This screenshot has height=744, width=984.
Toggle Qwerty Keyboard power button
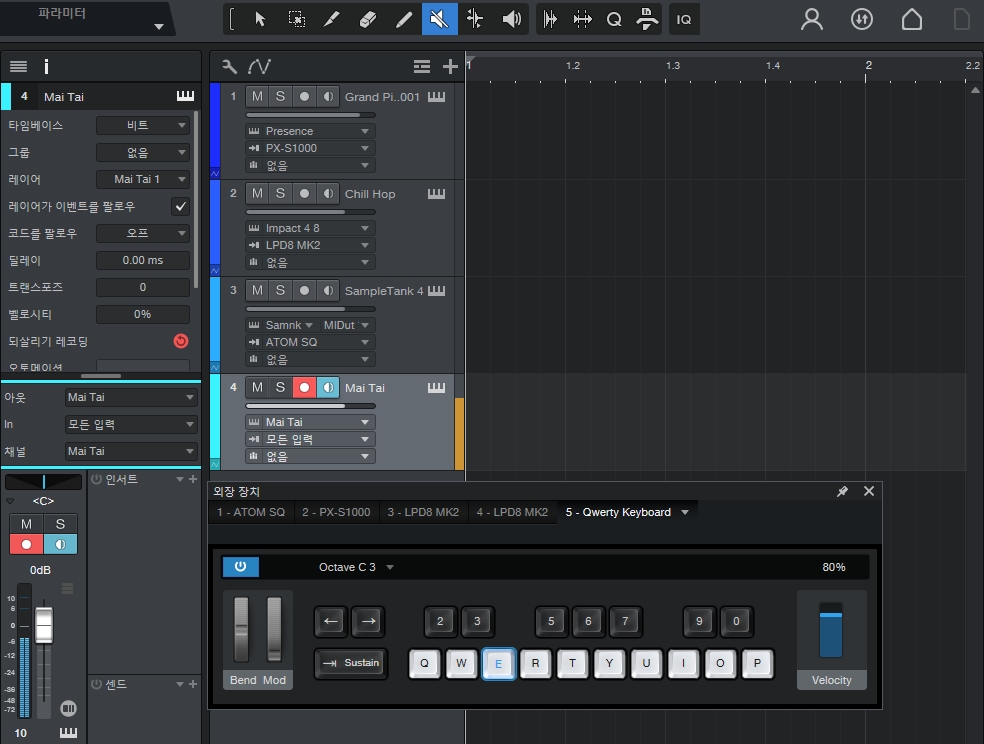click(240, 566)
